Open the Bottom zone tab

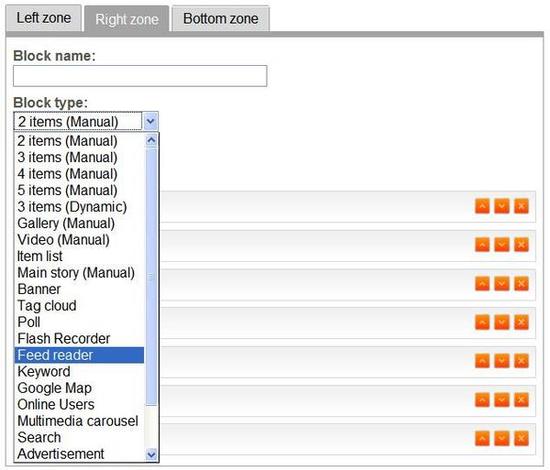coord(221,19)
